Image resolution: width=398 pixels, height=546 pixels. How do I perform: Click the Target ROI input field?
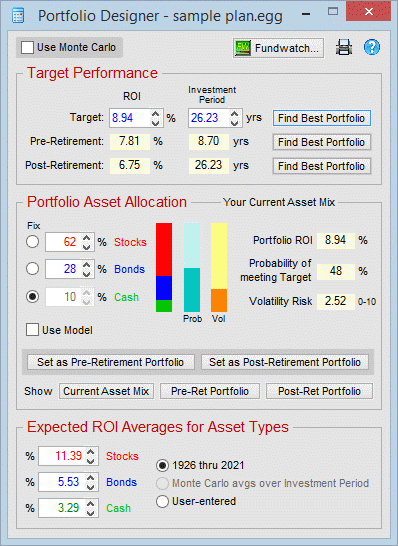click(x=130, y=118)
